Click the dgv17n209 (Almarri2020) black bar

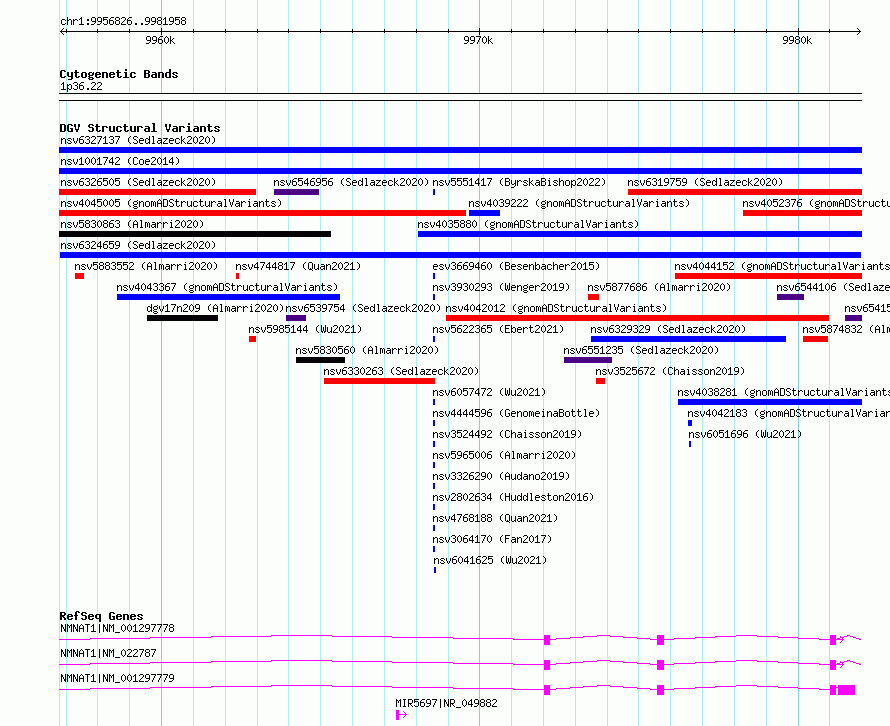pos(182,318)
